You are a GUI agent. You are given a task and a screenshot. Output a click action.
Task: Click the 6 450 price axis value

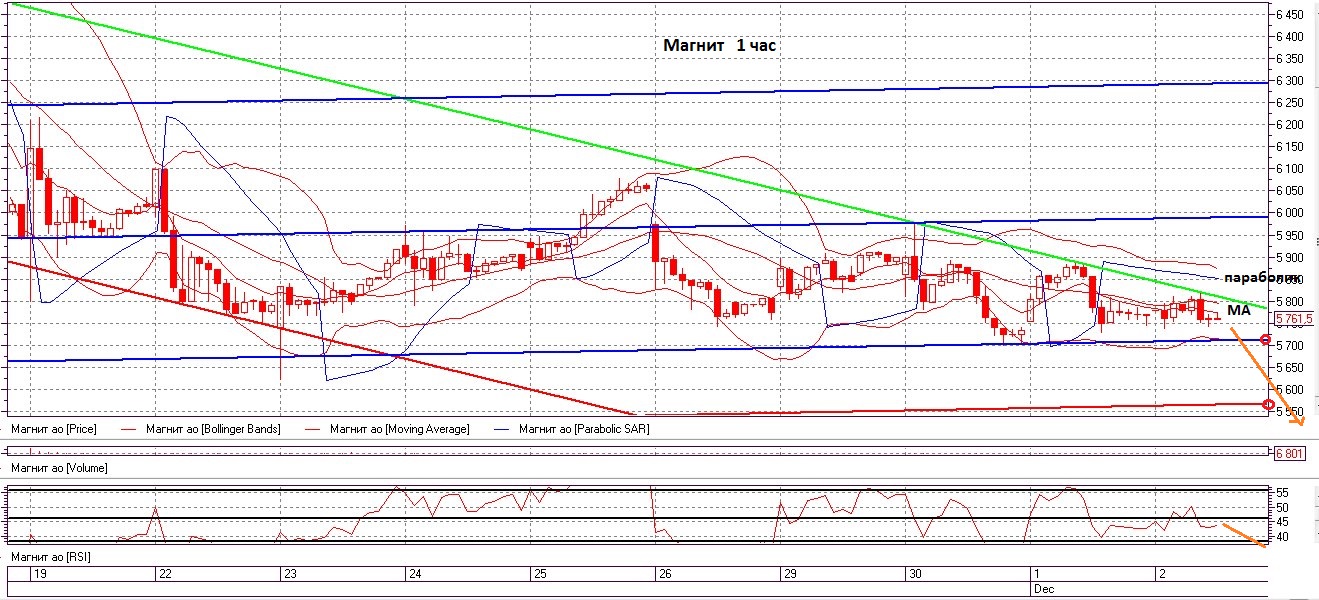(1290, 15)
